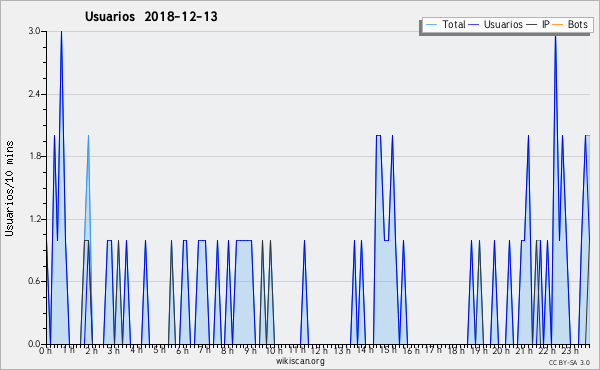Click the y-axis value '2.4'

34,94
